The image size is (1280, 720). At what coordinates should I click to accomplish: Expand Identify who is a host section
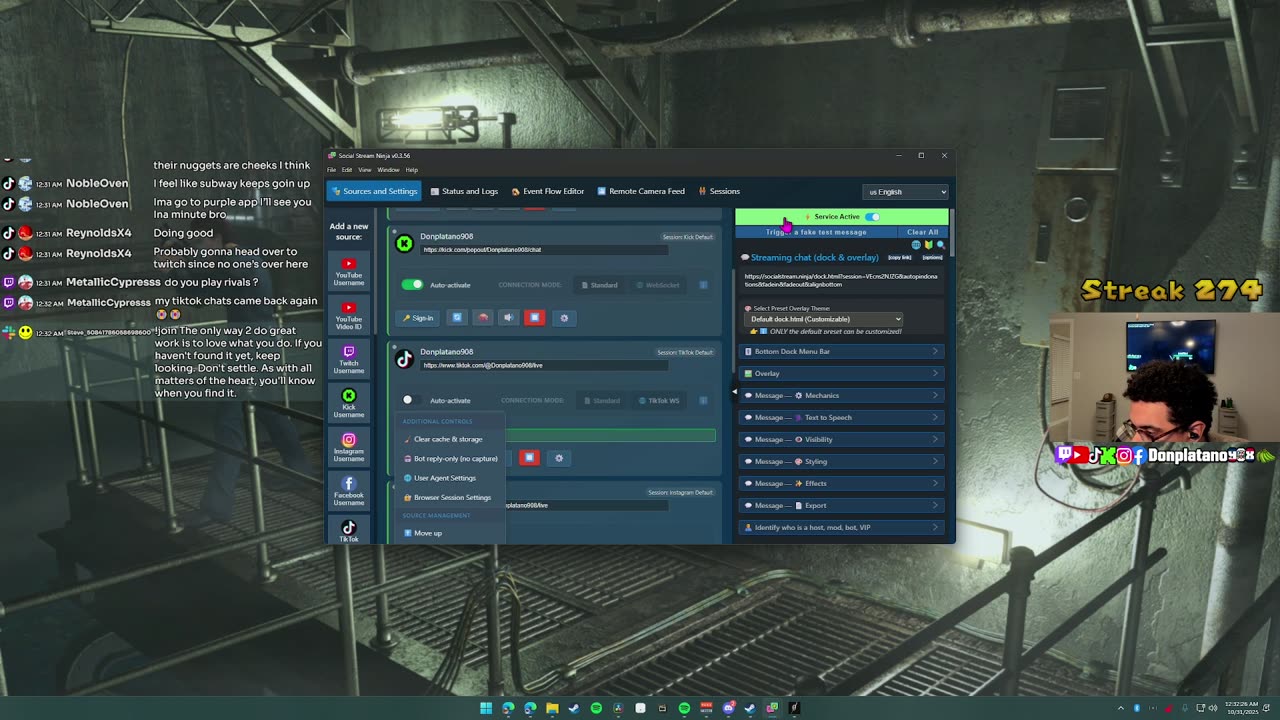pyautogui.click(x=841, y=527)
